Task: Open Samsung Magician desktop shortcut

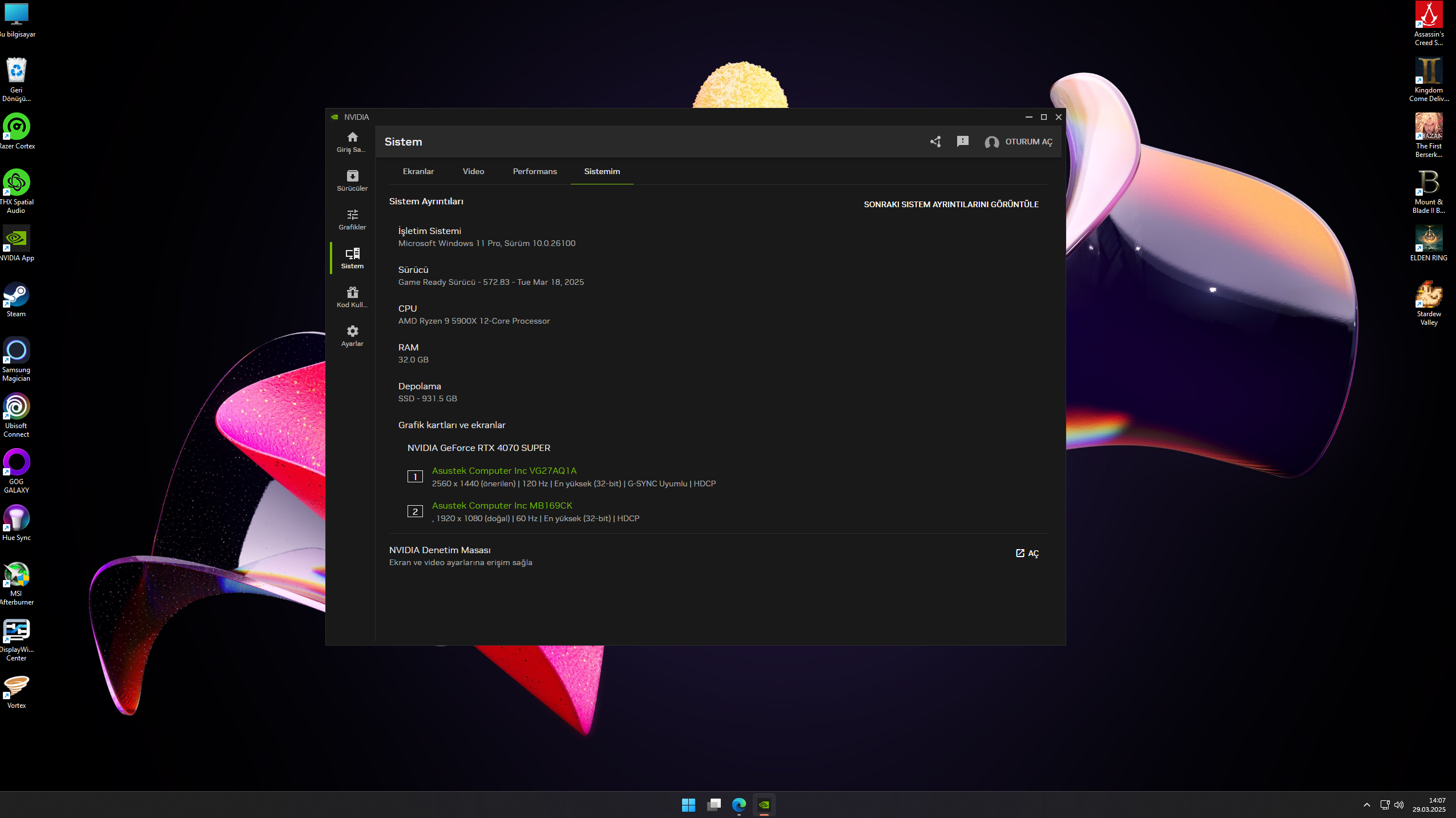Action: pyautogui.click(x=17, y=359)
